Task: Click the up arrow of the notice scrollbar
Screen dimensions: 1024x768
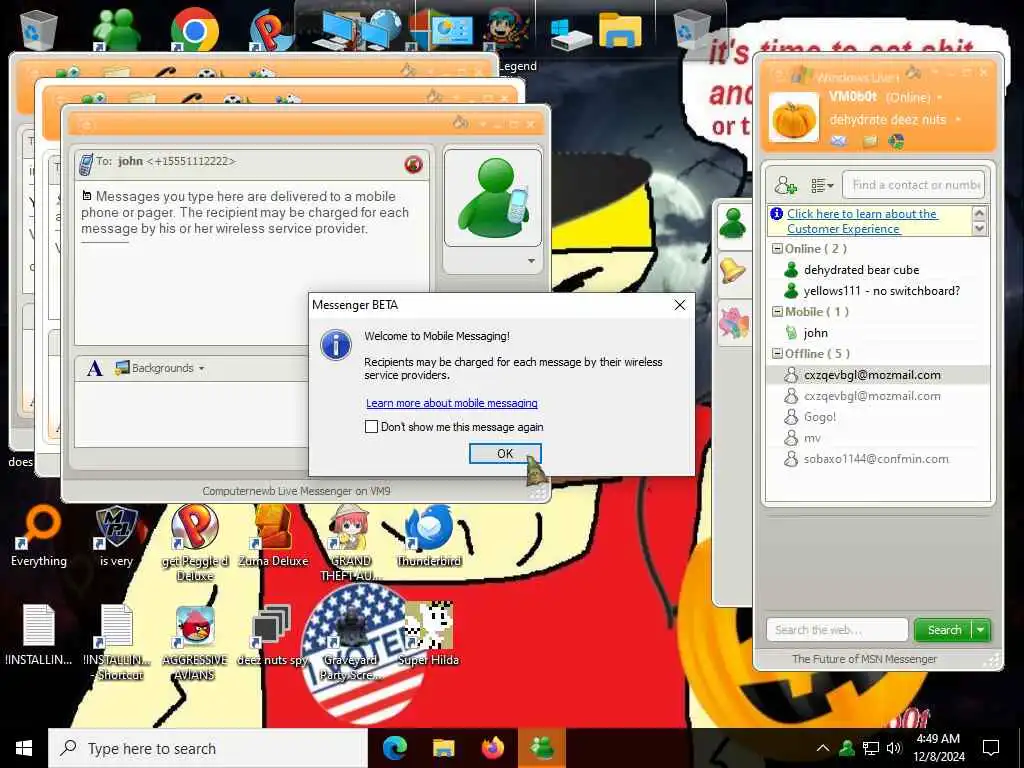Action: click(979, 213)
